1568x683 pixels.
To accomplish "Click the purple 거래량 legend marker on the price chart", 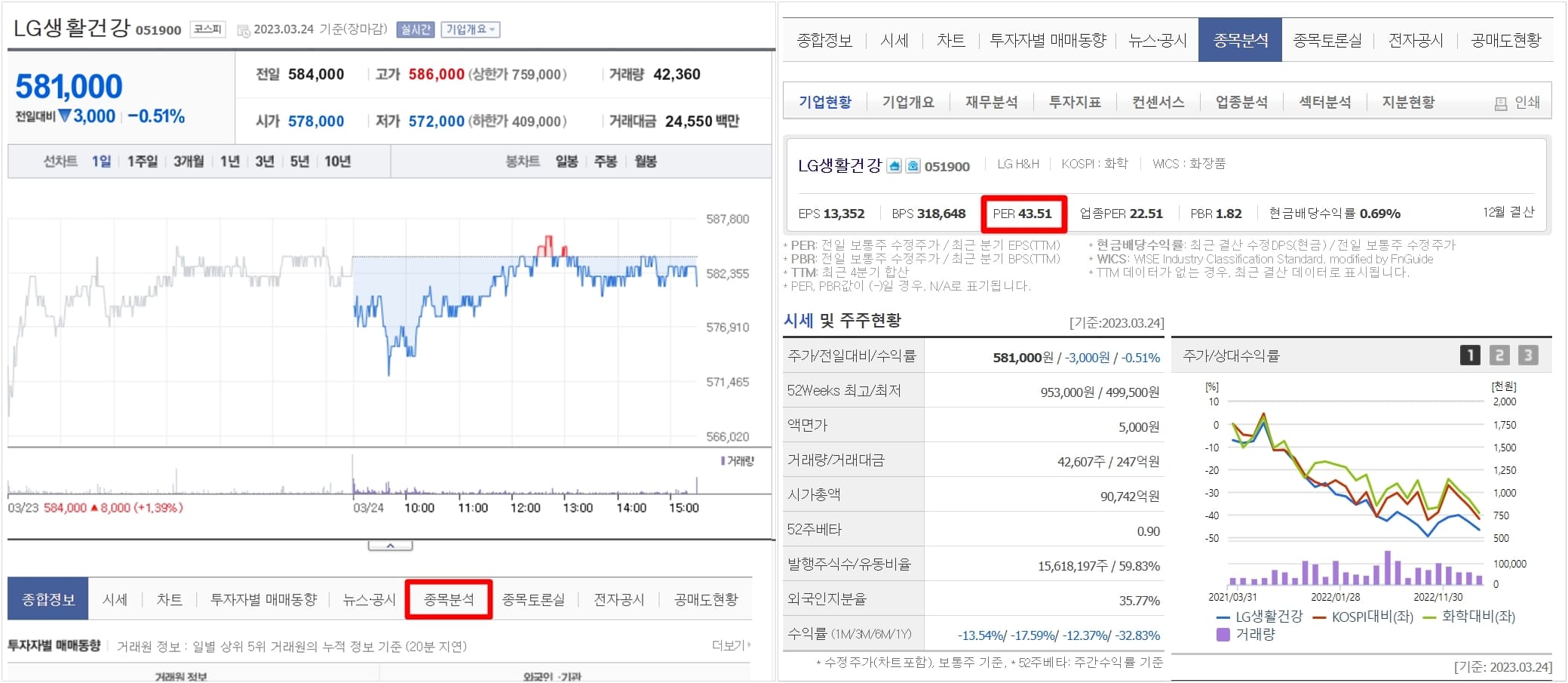I will coord(723,460).
